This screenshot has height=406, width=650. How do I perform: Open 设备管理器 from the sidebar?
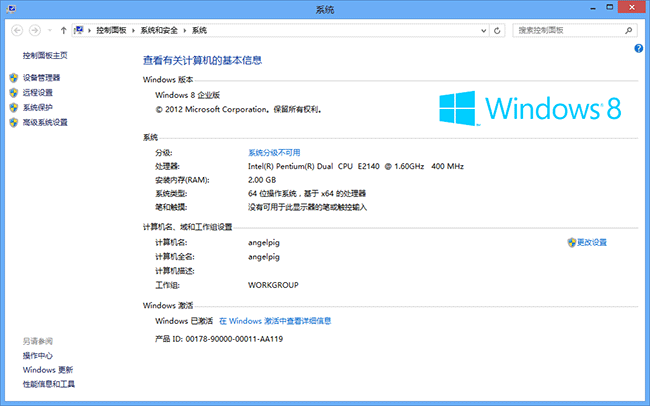pos(41,78)
